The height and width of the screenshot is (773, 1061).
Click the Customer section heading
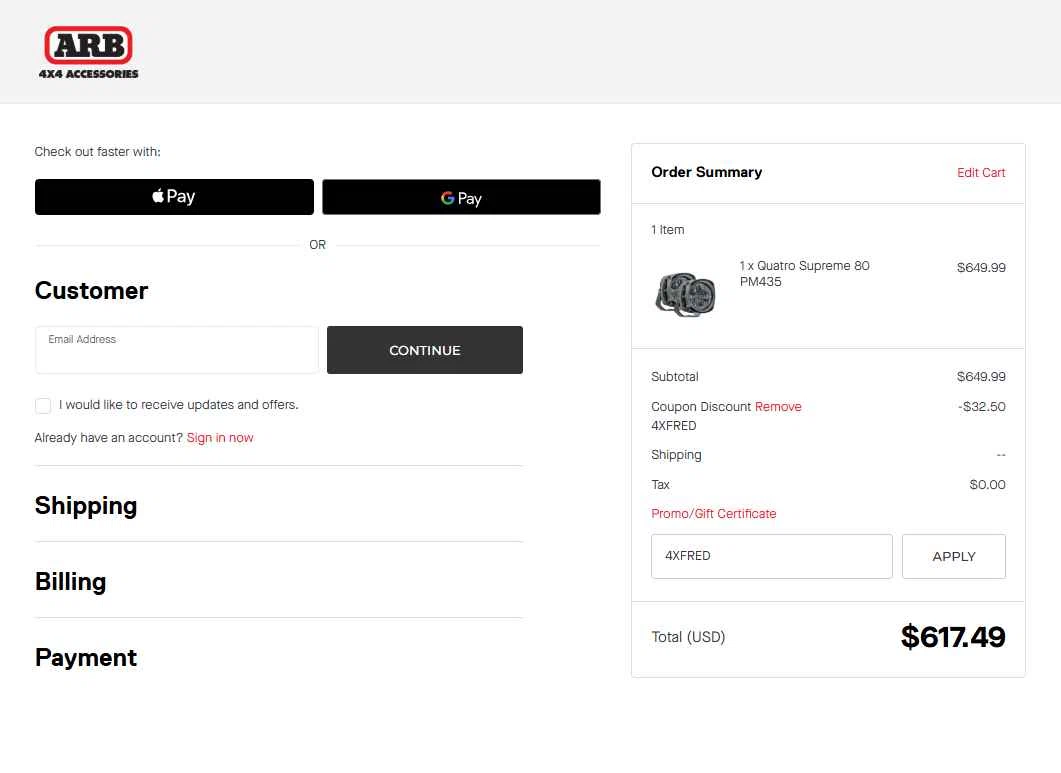tap(91, 290)
